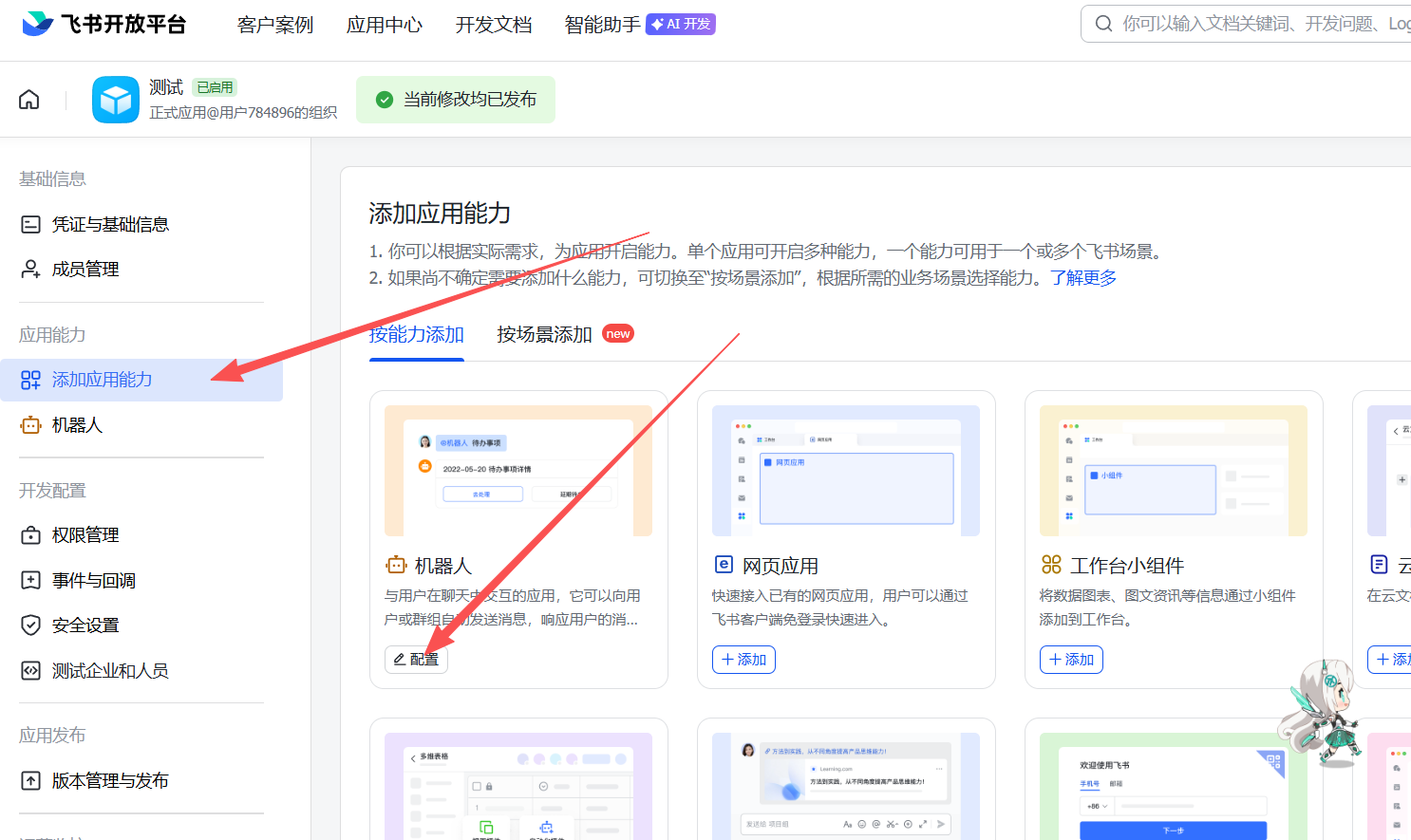This screenshot has width=1411, height=840.
Task: Click the 了解更多 link
Action: 1083,278
